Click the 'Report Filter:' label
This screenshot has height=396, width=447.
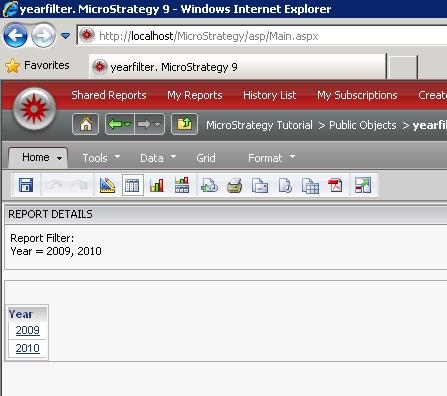[42, 238]
